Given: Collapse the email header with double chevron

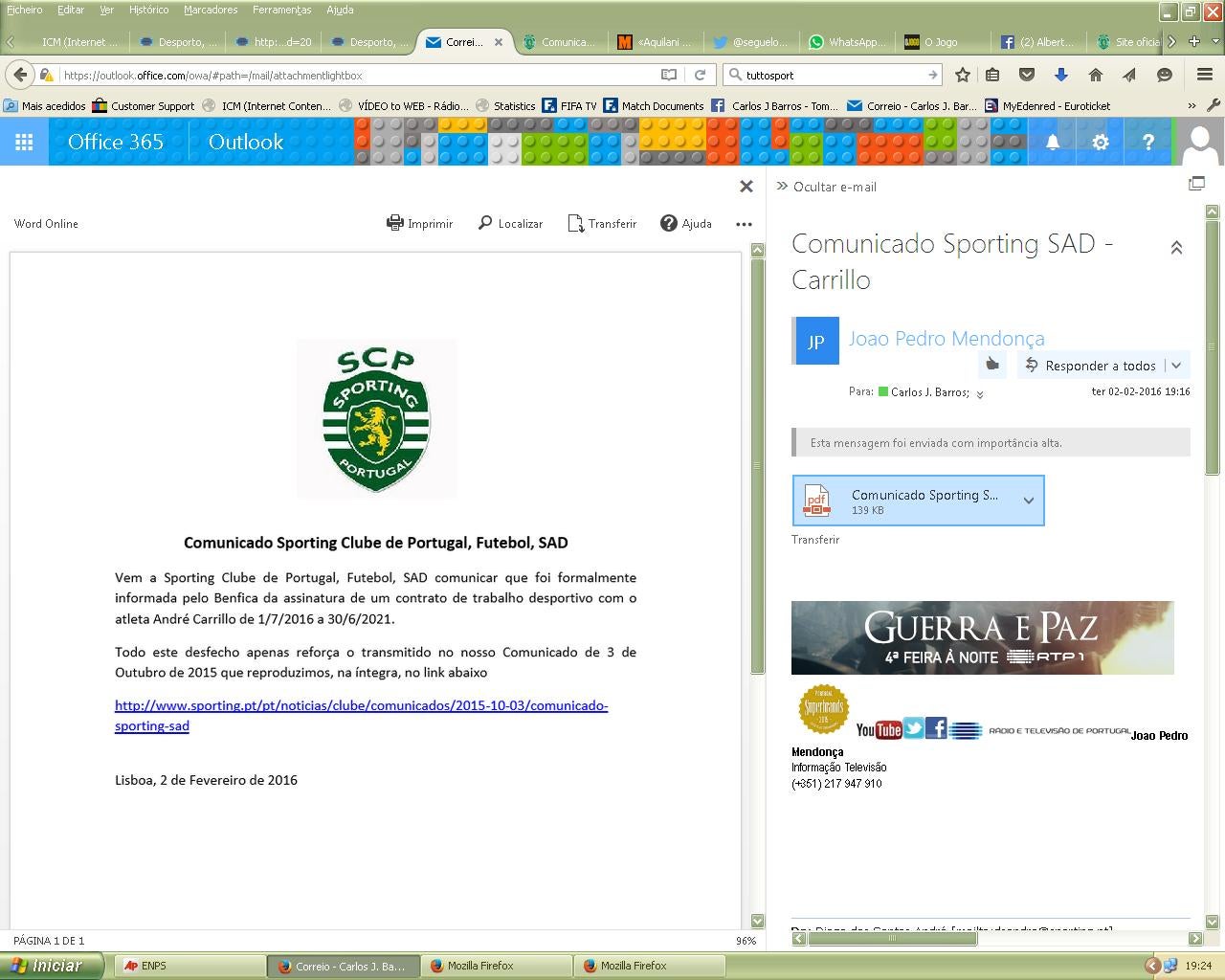Looking at the screenshot, I should coord(1176,248).
